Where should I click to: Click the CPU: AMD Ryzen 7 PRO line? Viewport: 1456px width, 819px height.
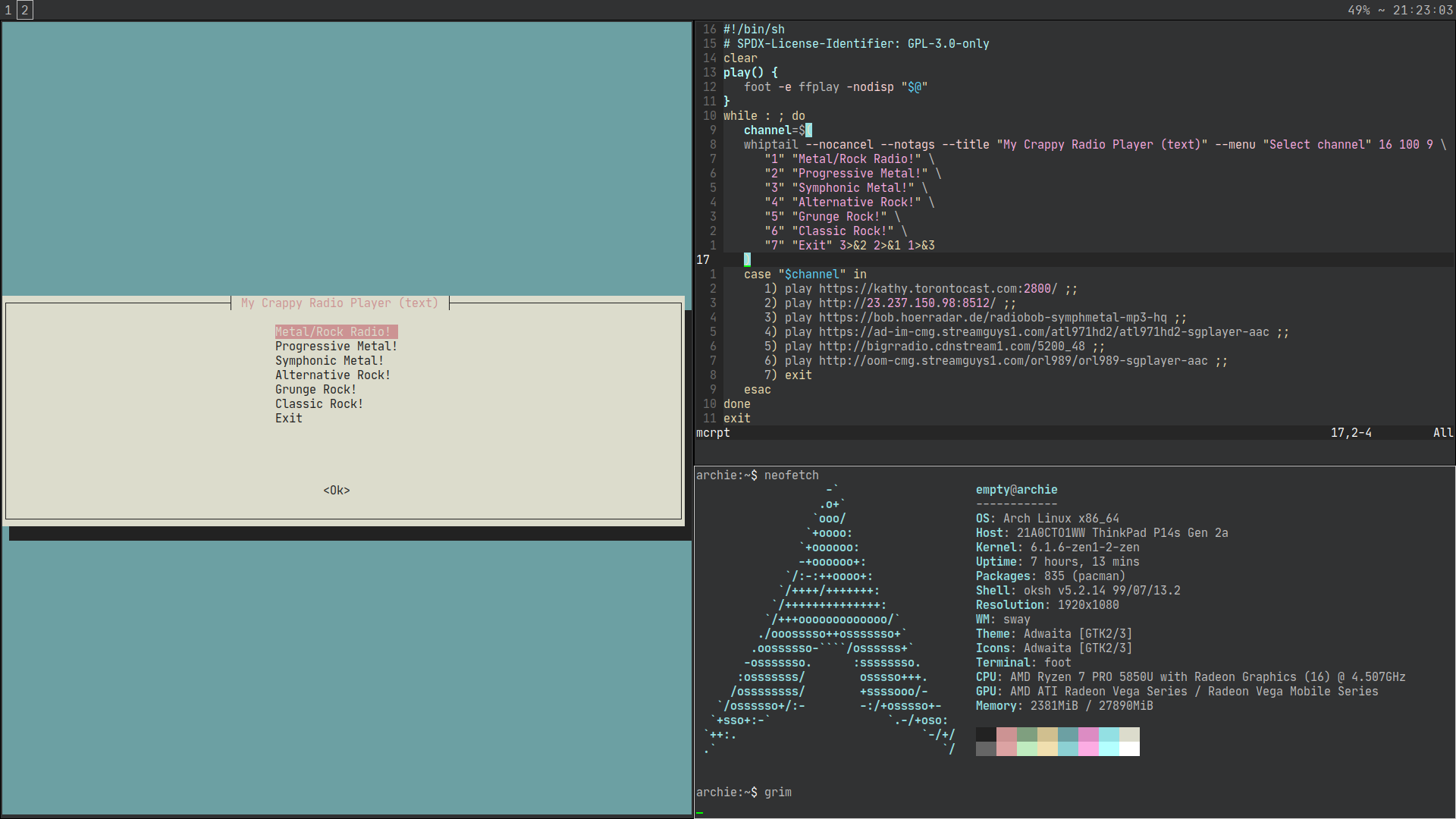[1191, 677]
